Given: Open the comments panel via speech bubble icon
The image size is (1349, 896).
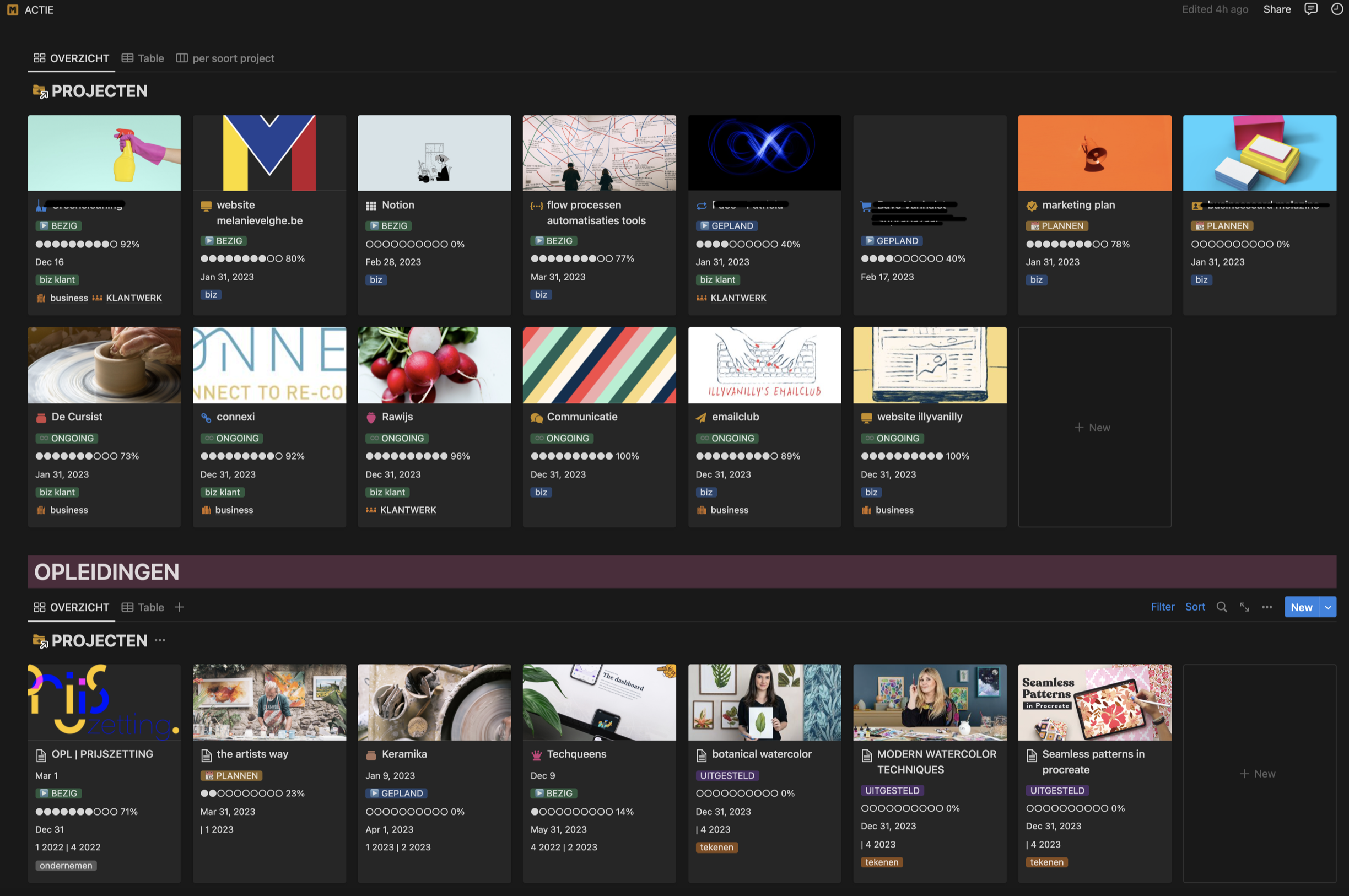Looking at the screenshot, I should (1311, 9).
